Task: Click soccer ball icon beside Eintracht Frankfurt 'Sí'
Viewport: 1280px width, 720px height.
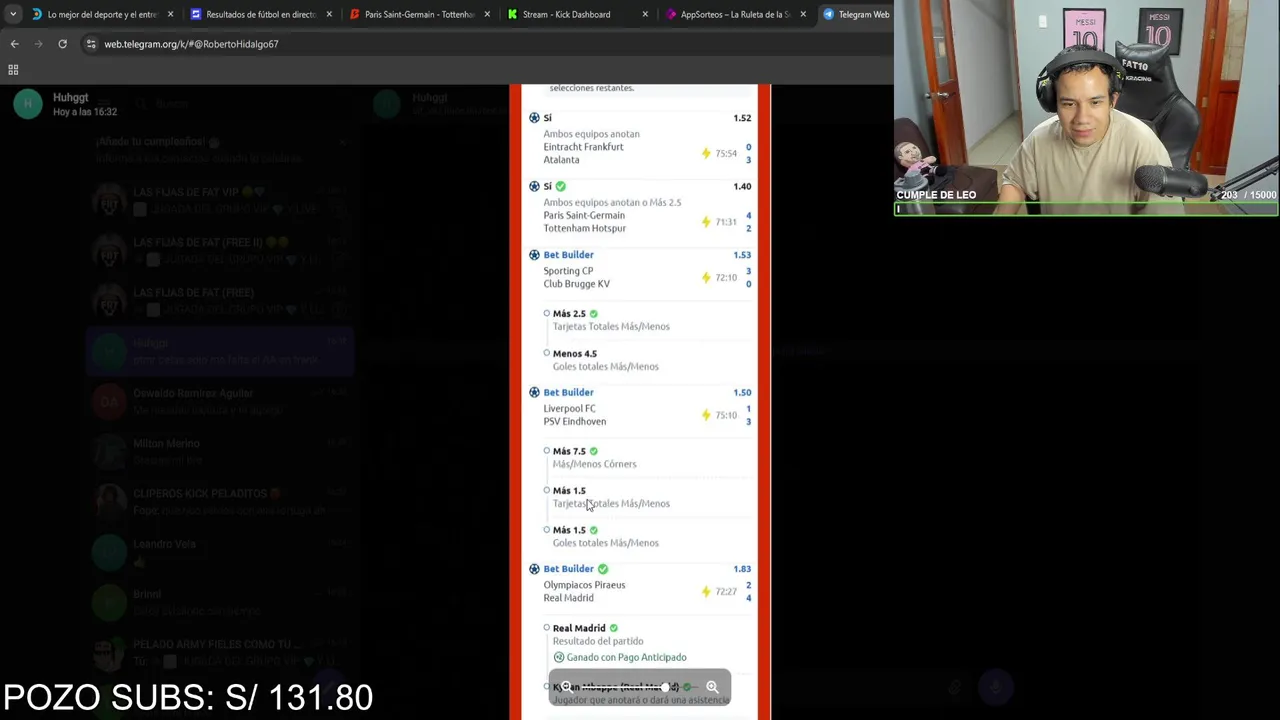Action: (534, 118)
